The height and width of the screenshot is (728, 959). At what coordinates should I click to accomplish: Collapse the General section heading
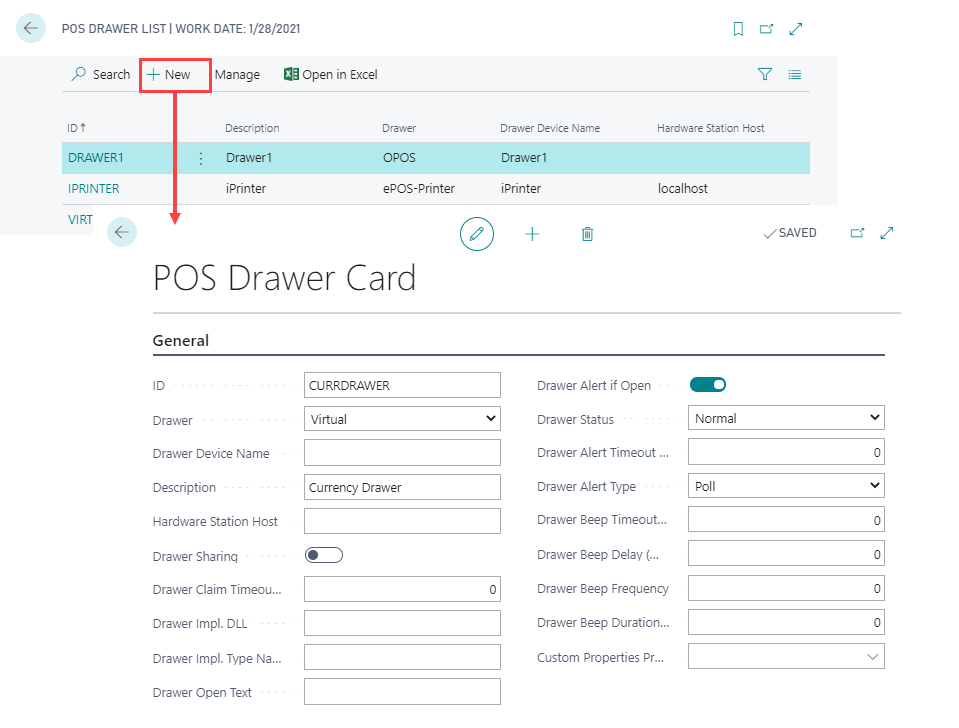click(x=180, y=341)
